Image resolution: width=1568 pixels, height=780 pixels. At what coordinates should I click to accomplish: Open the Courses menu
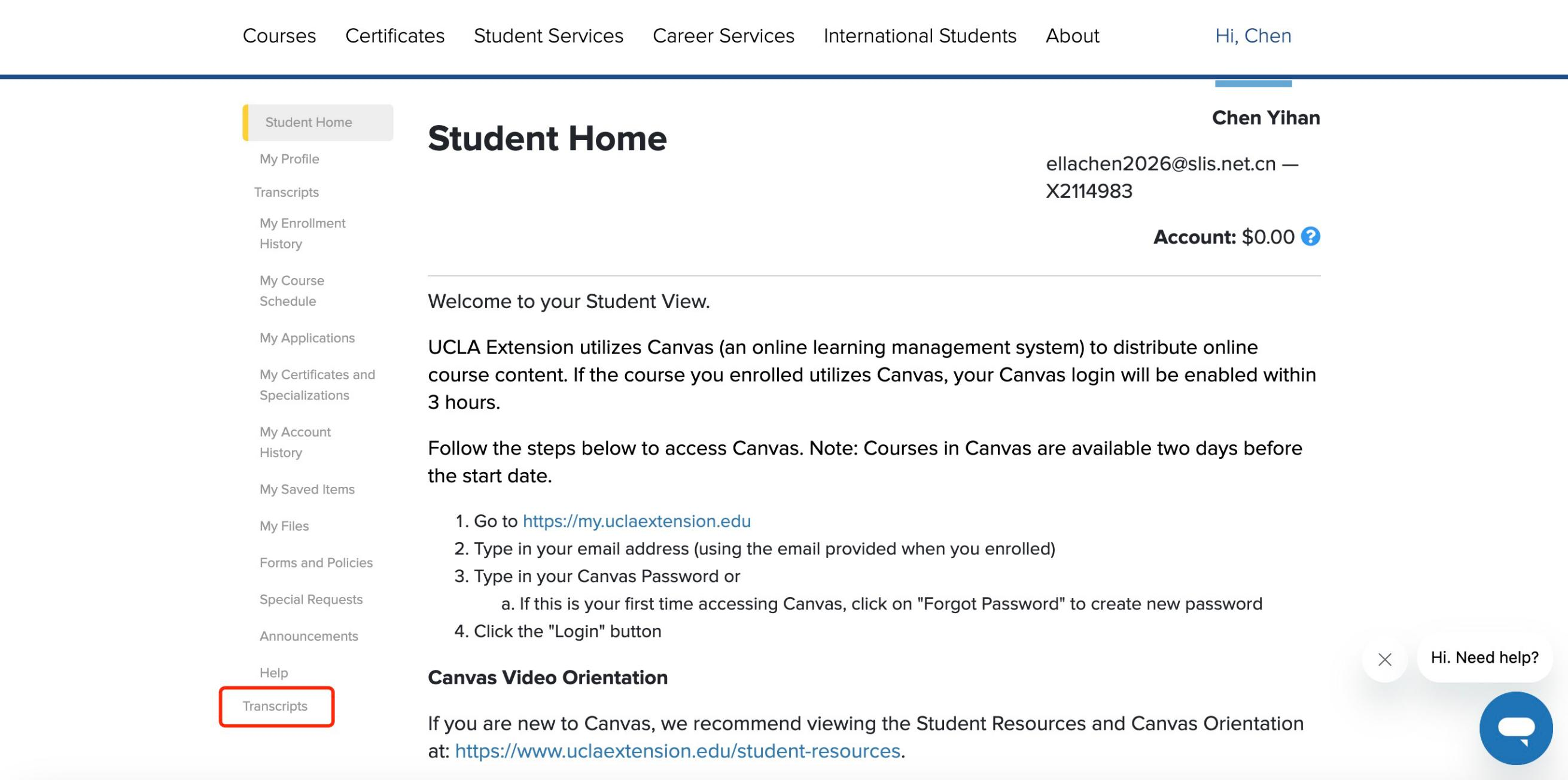279,36
